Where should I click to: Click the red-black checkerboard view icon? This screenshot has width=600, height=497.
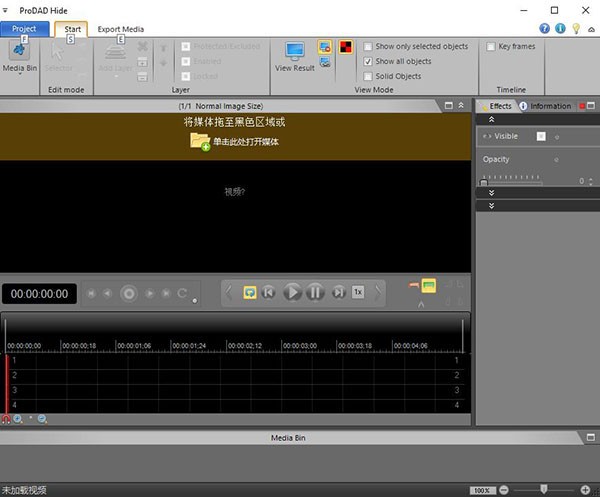tap(346, 46)
